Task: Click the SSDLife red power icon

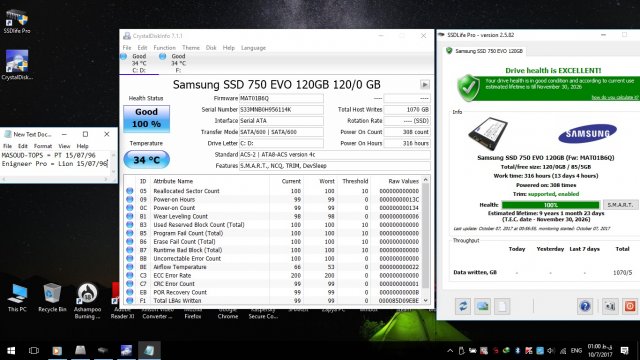Action: (x=630, y=306)
